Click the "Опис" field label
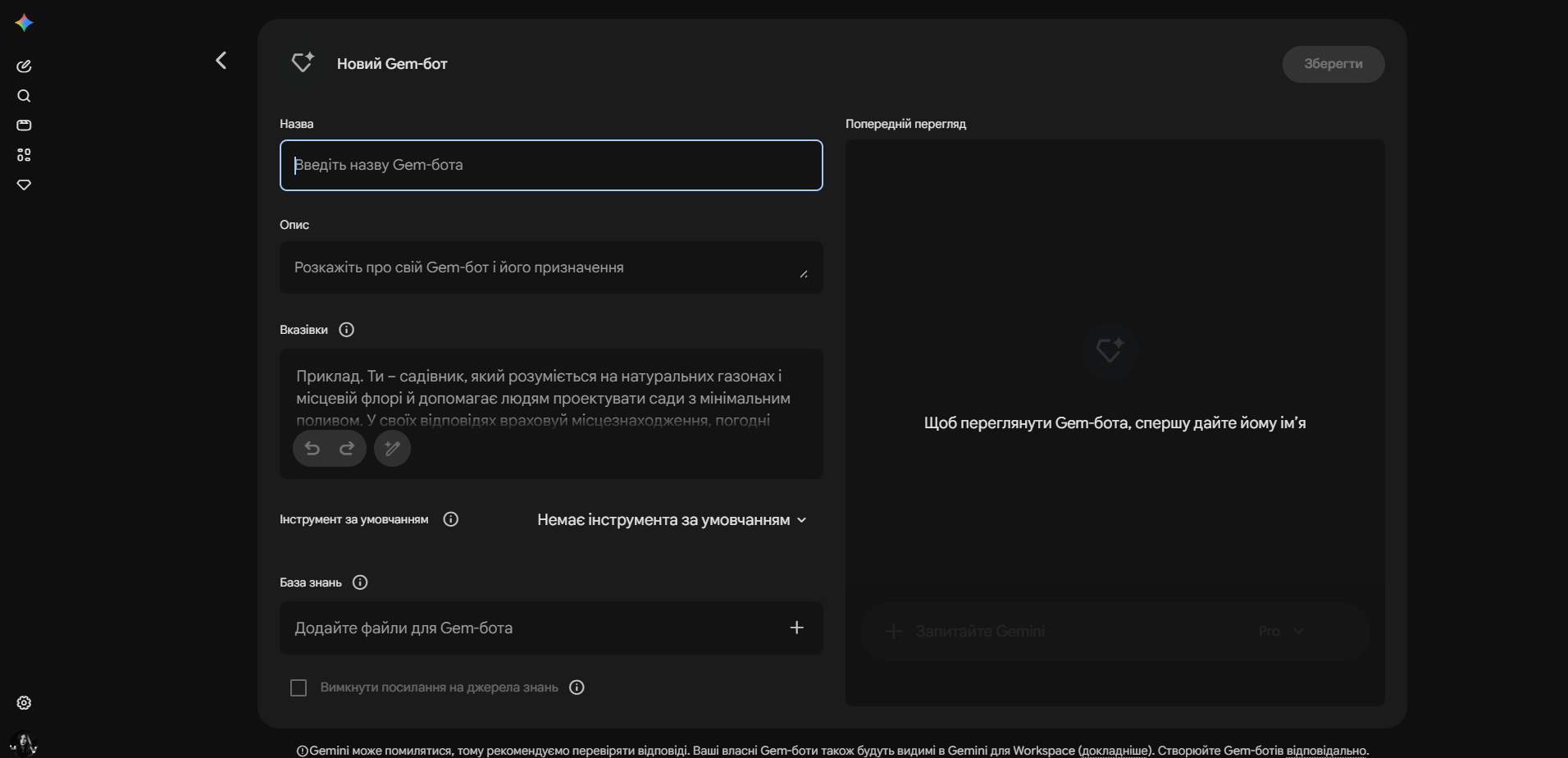 [294, 225]
